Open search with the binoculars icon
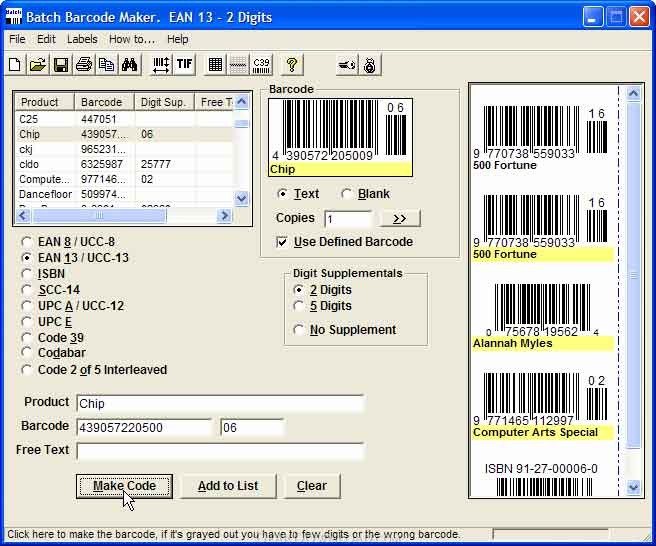 (129, 65)
